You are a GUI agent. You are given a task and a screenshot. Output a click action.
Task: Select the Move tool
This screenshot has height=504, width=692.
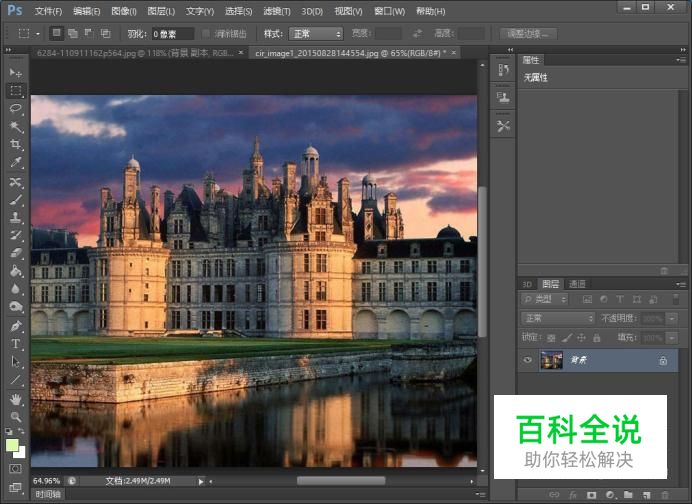coord(15,73)
